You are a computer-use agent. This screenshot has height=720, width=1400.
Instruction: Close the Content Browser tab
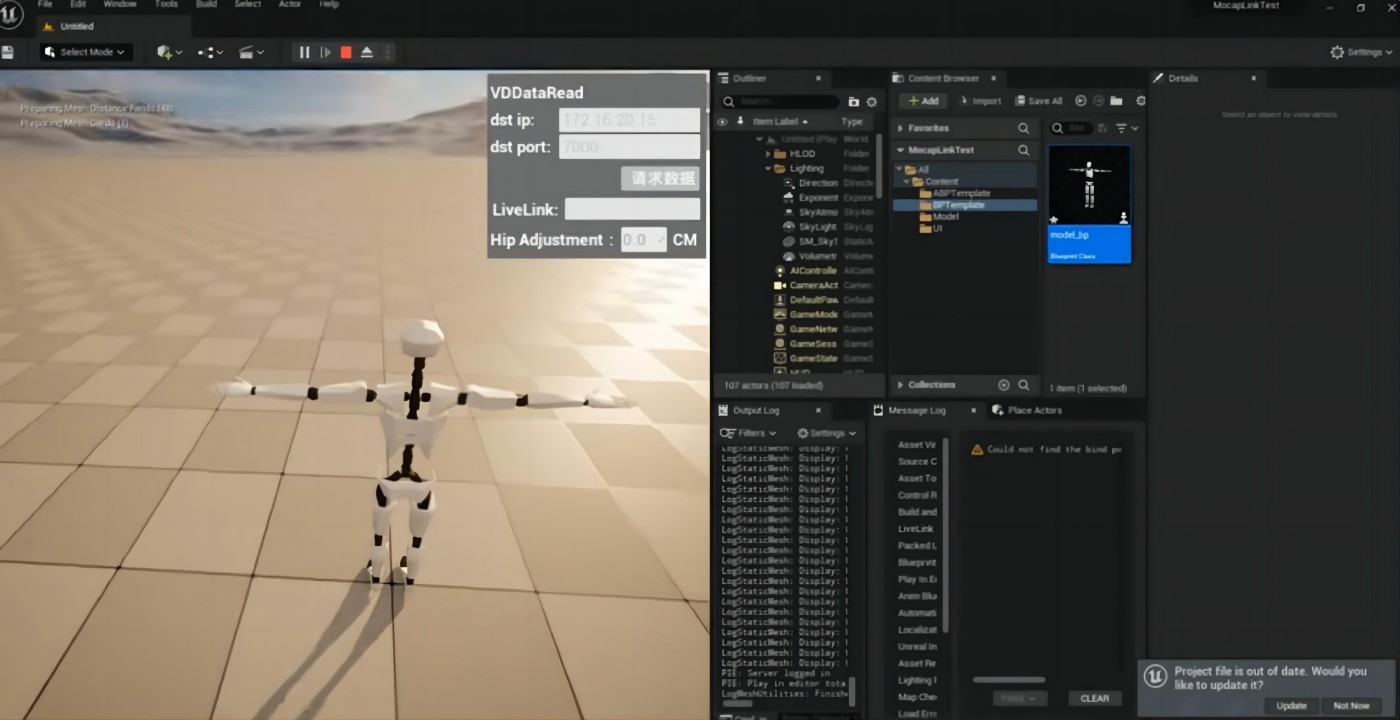991,78
